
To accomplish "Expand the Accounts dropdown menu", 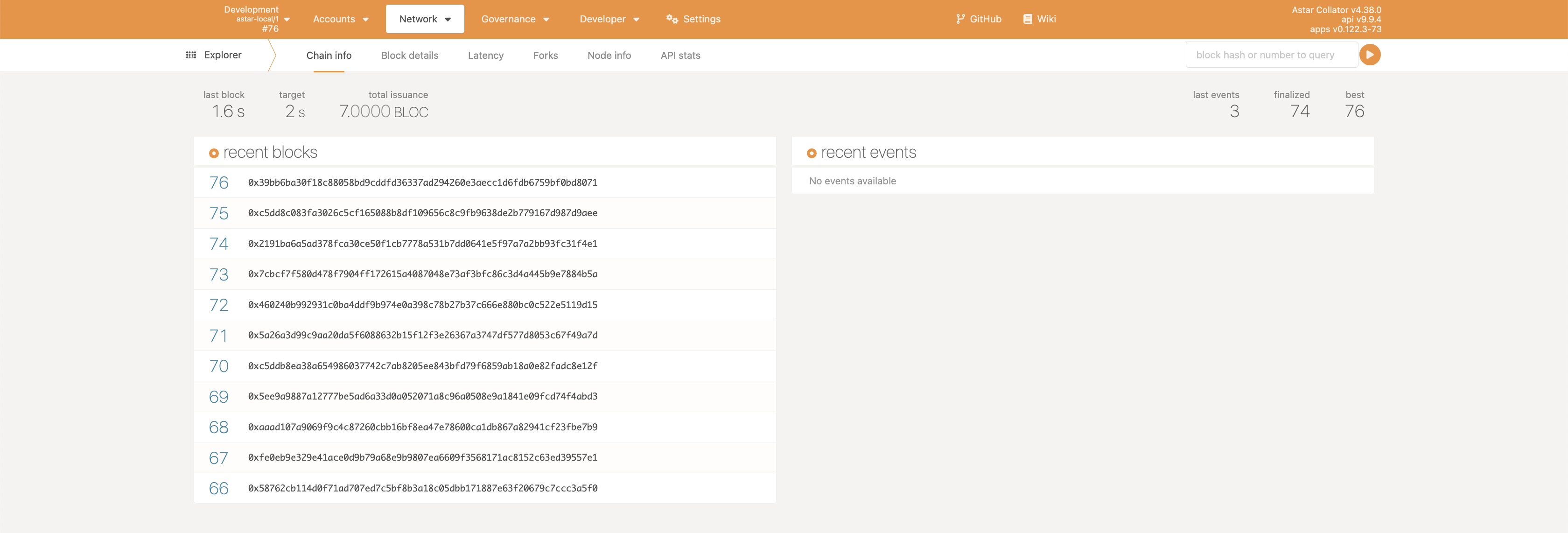I will tap(340, 19).
